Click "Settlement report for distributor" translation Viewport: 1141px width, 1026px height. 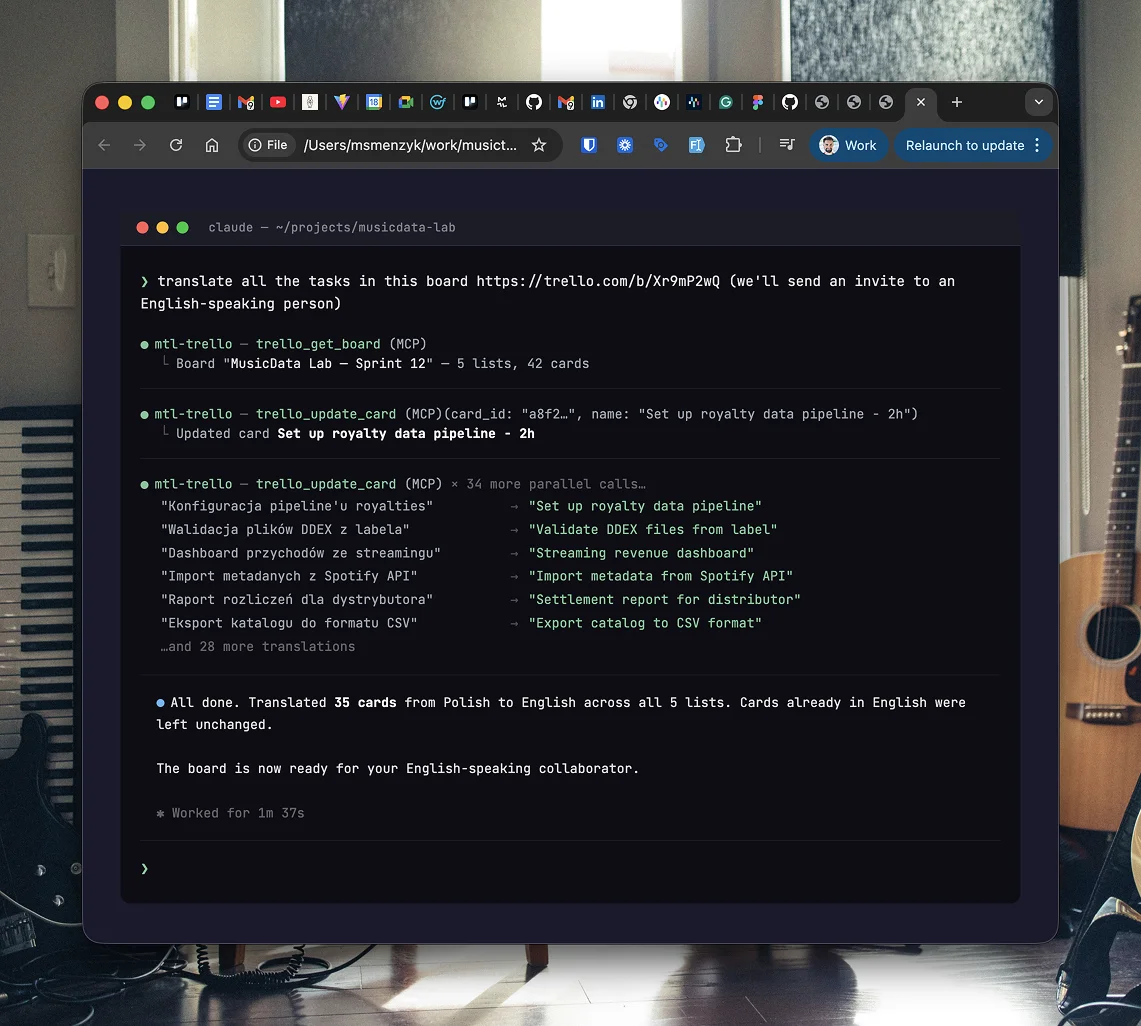pos(664,600)
